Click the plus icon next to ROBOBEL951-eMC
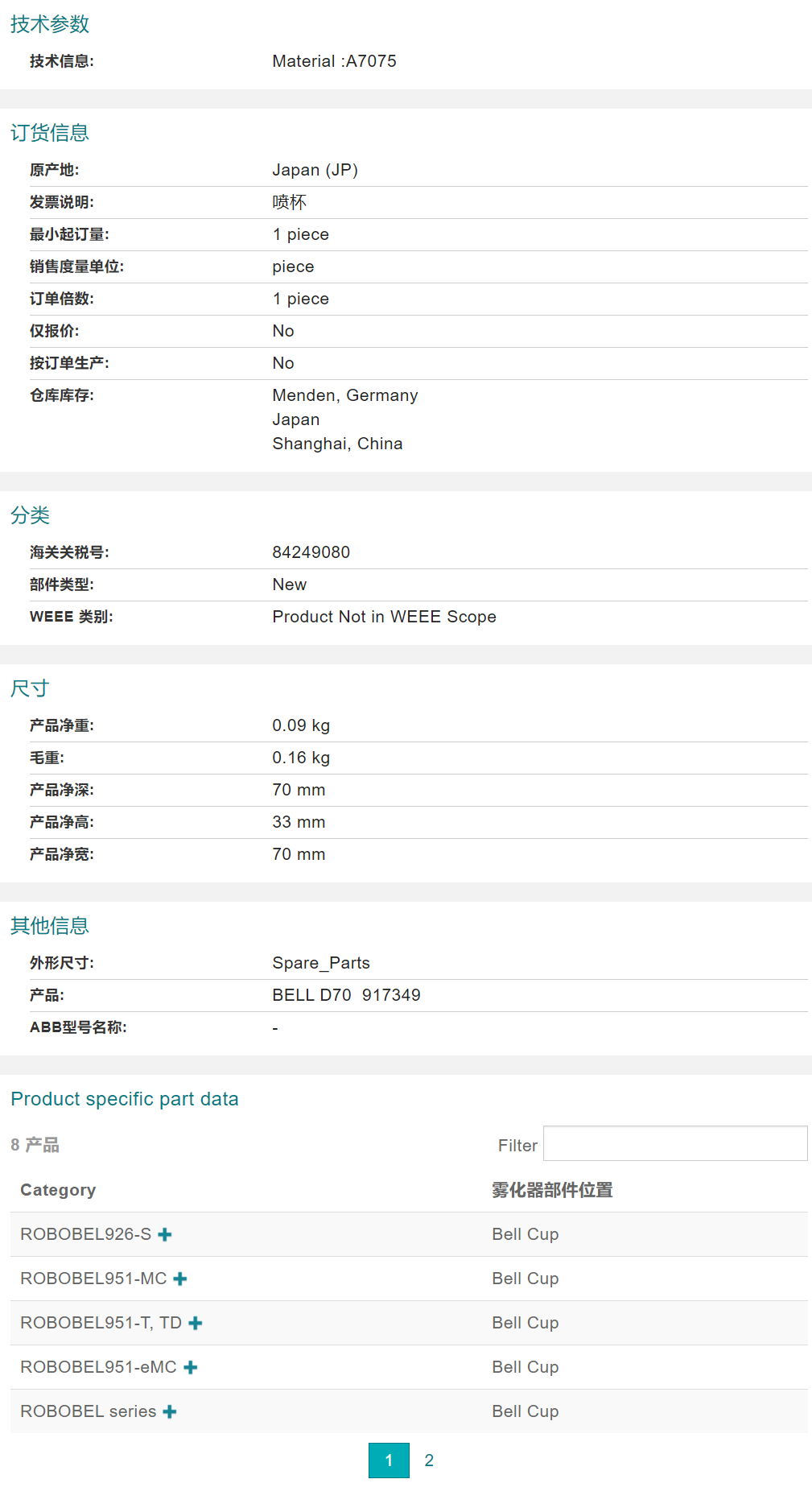This screenshot has height=1508, width=812. (x=191, y=1367)
